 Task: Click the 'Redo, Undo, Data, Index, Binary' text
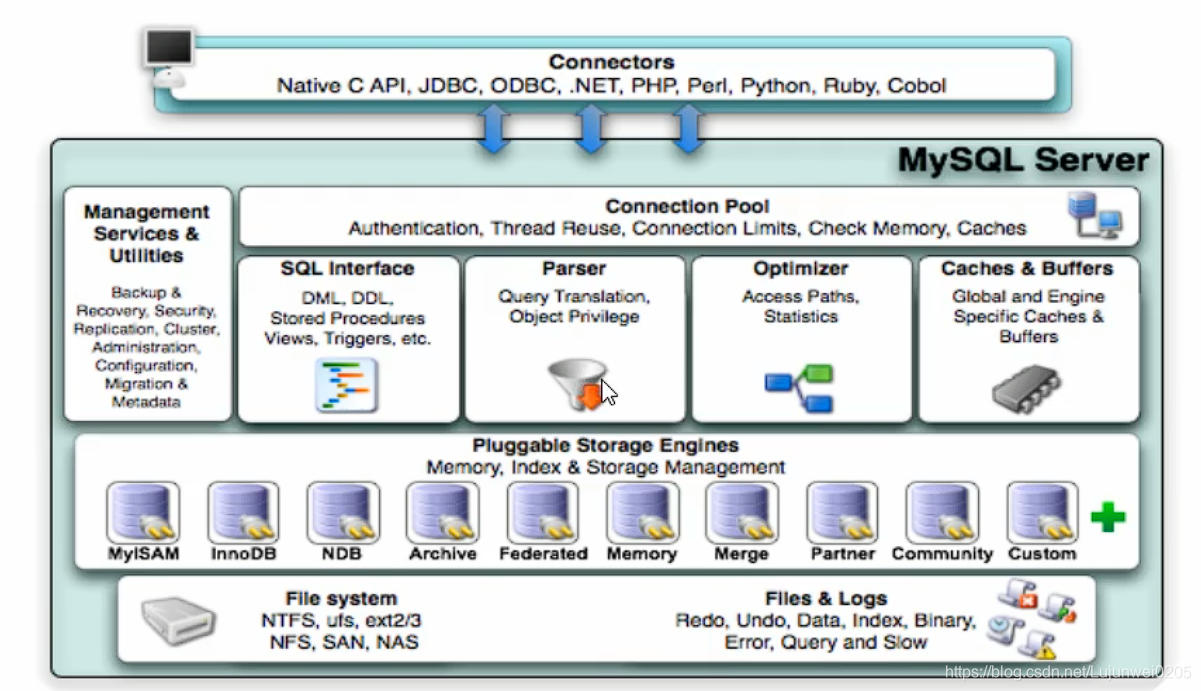point(826,621)
